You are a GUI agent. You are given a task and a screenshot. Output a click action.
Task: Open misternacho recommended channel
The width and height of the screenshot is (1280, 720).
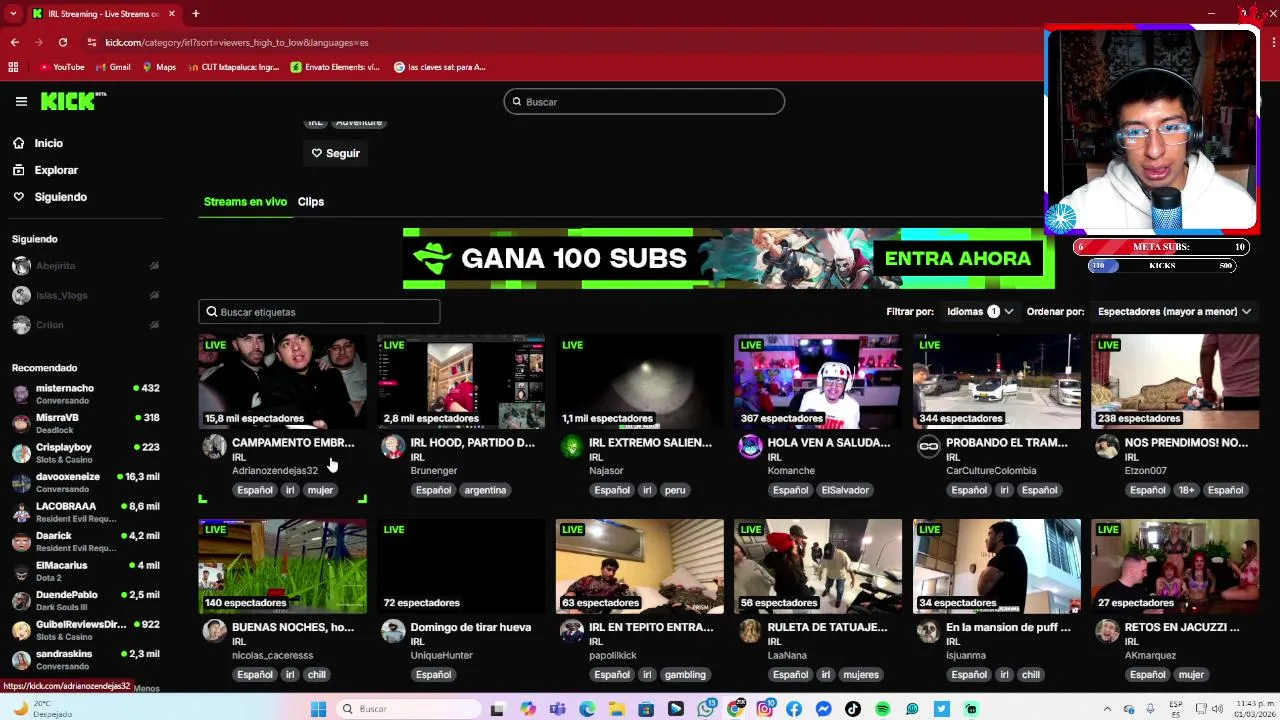pyautogui.click(x=85, y=394)
